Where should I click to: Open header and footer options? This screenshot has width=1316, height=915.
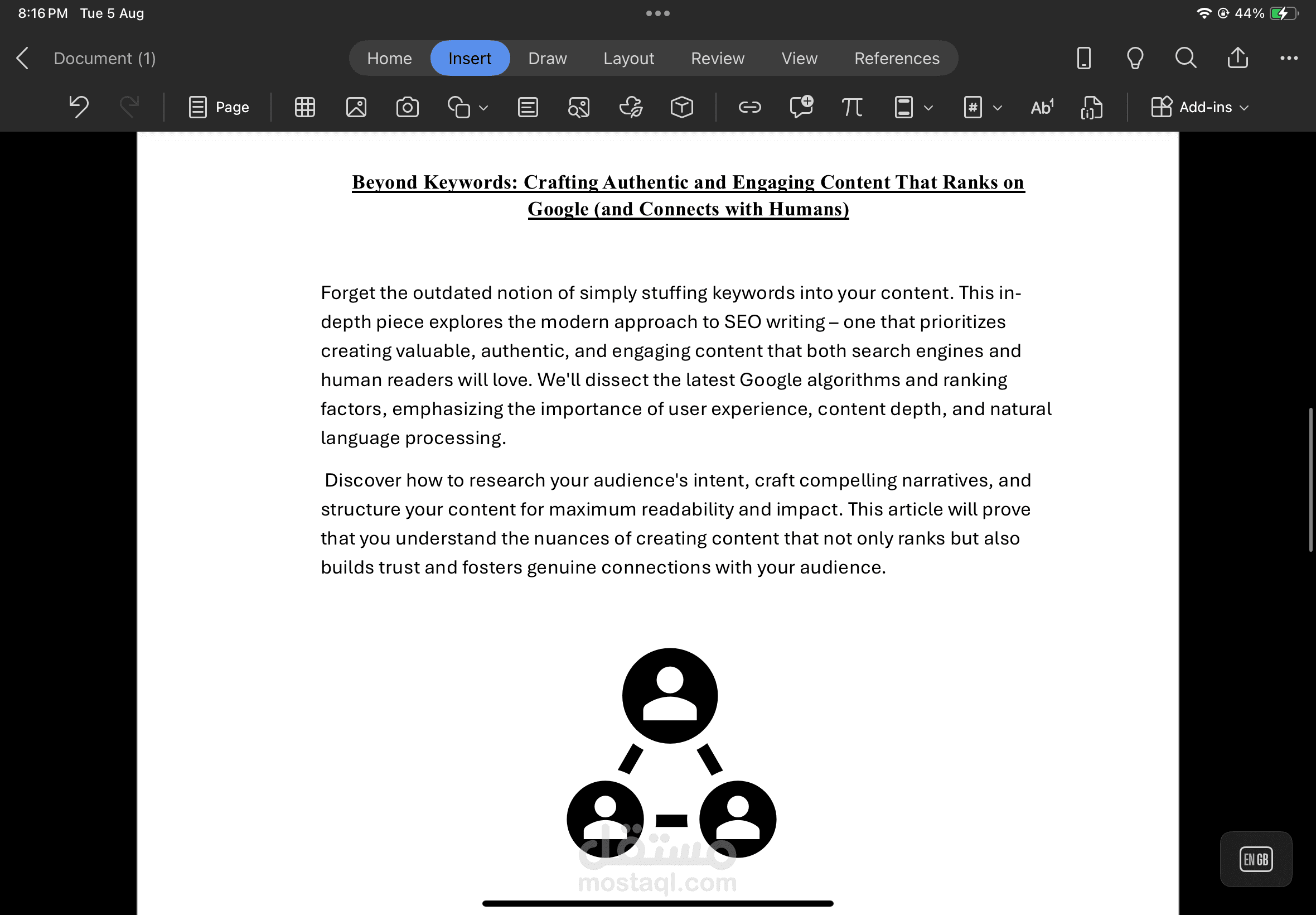903,107
